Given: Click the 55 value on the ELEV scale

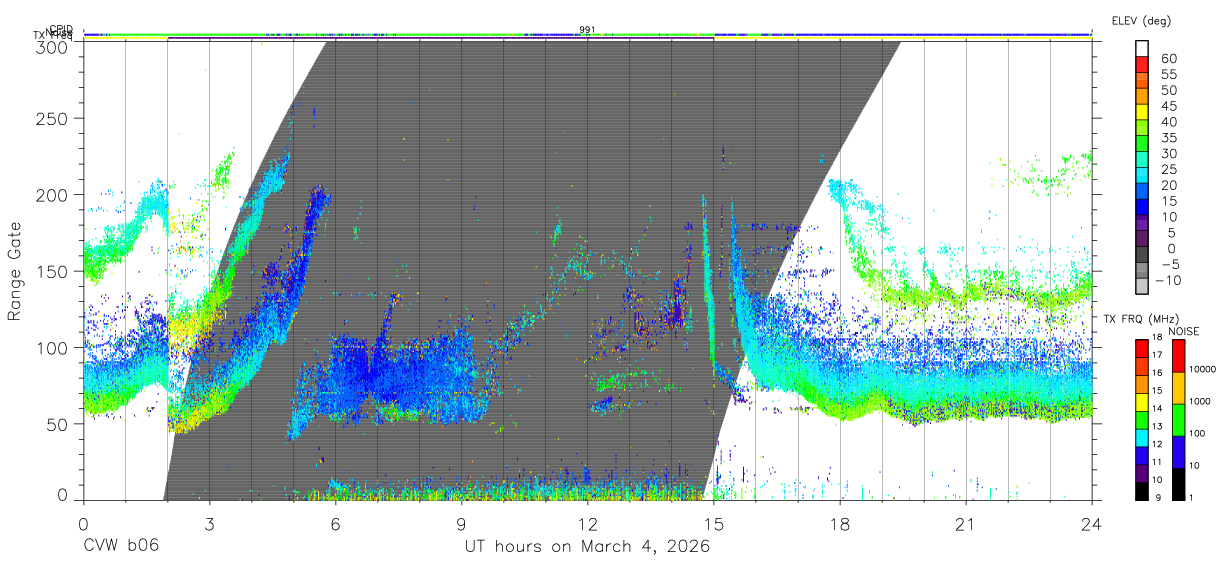Looking at the screenshot, I should [x=1169, y=75].
